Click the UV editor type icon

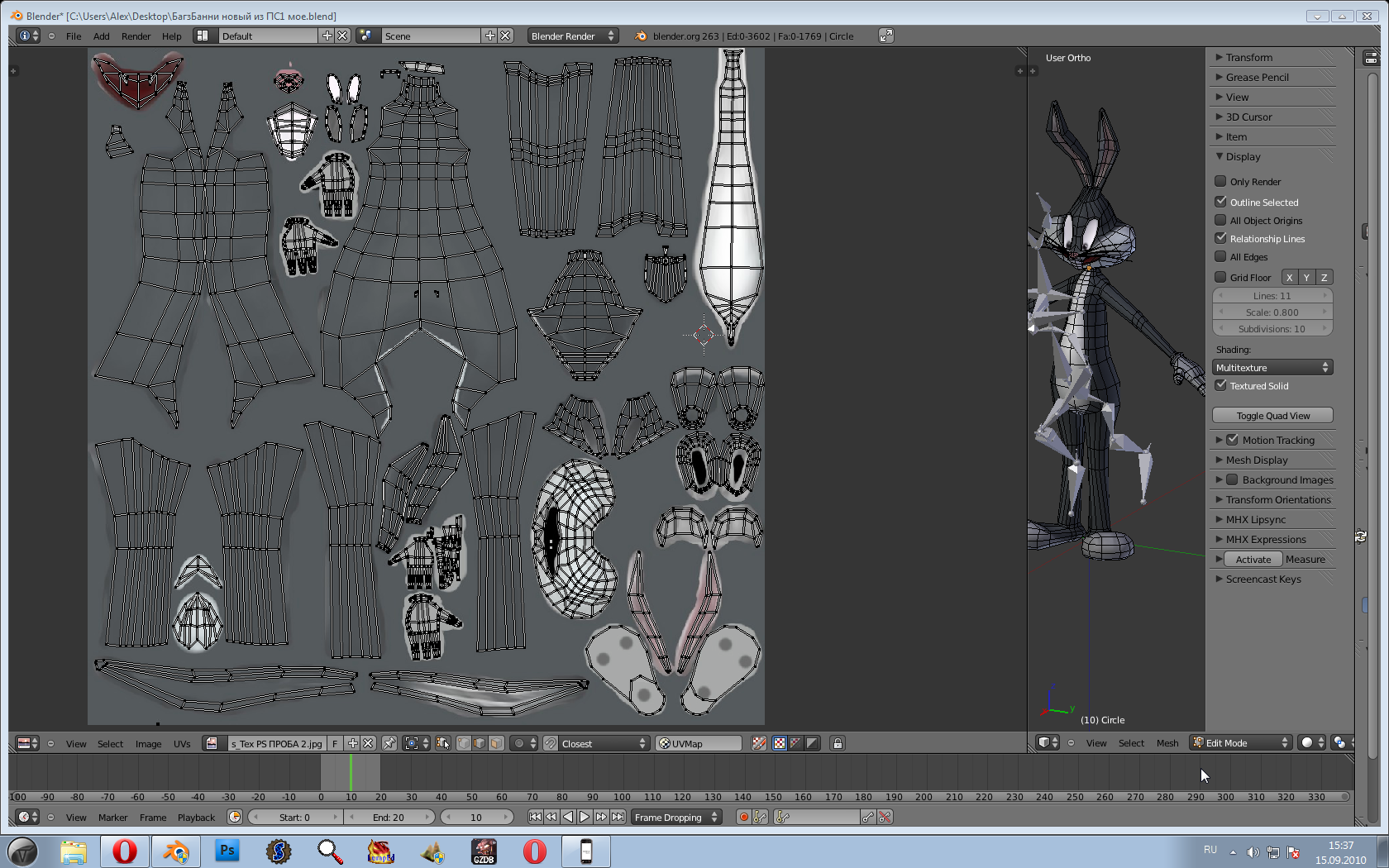[x=28, y=743]
